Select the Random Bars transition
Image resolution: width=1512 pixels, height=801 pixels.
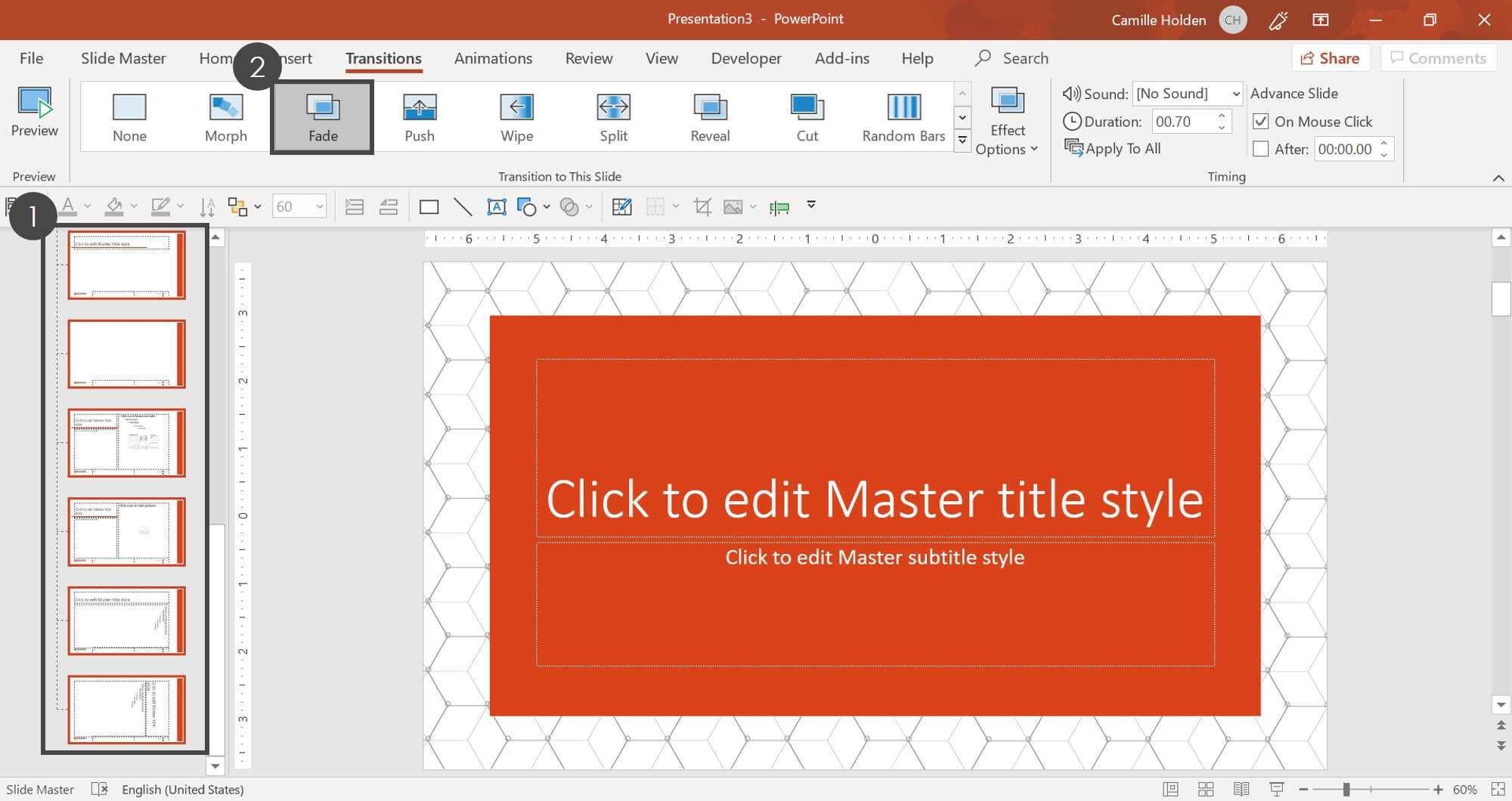tap(903, 117)
